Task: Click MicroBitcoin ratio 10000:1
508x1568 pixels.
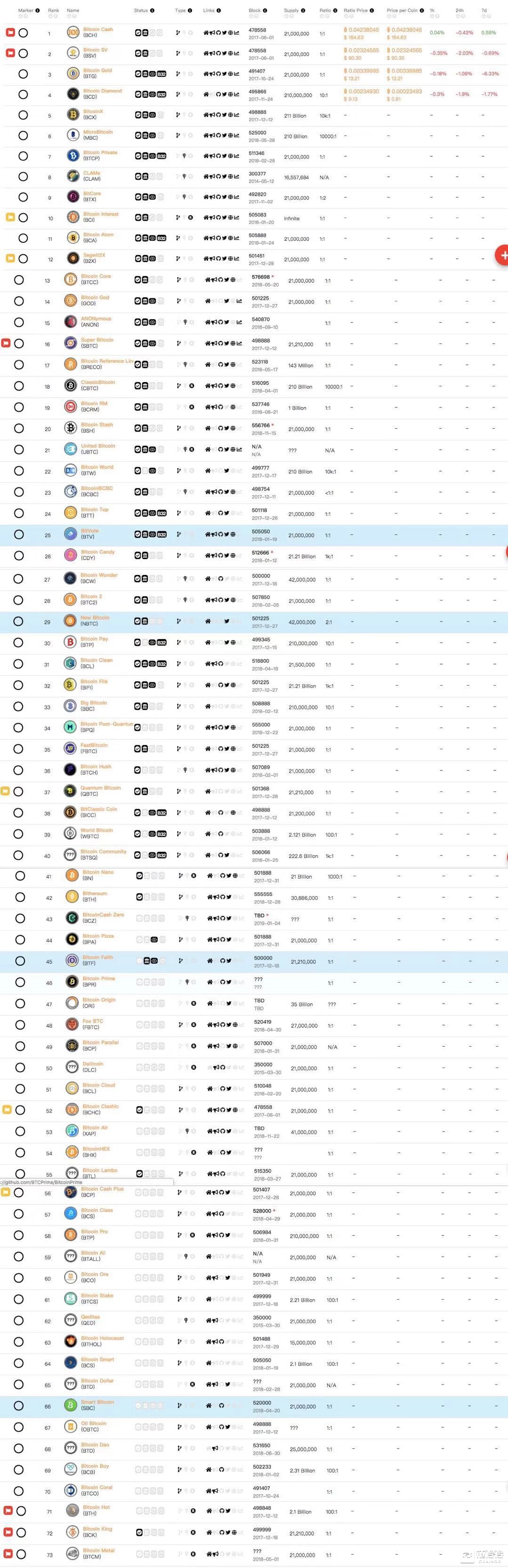Action: [x=328, y=136]
